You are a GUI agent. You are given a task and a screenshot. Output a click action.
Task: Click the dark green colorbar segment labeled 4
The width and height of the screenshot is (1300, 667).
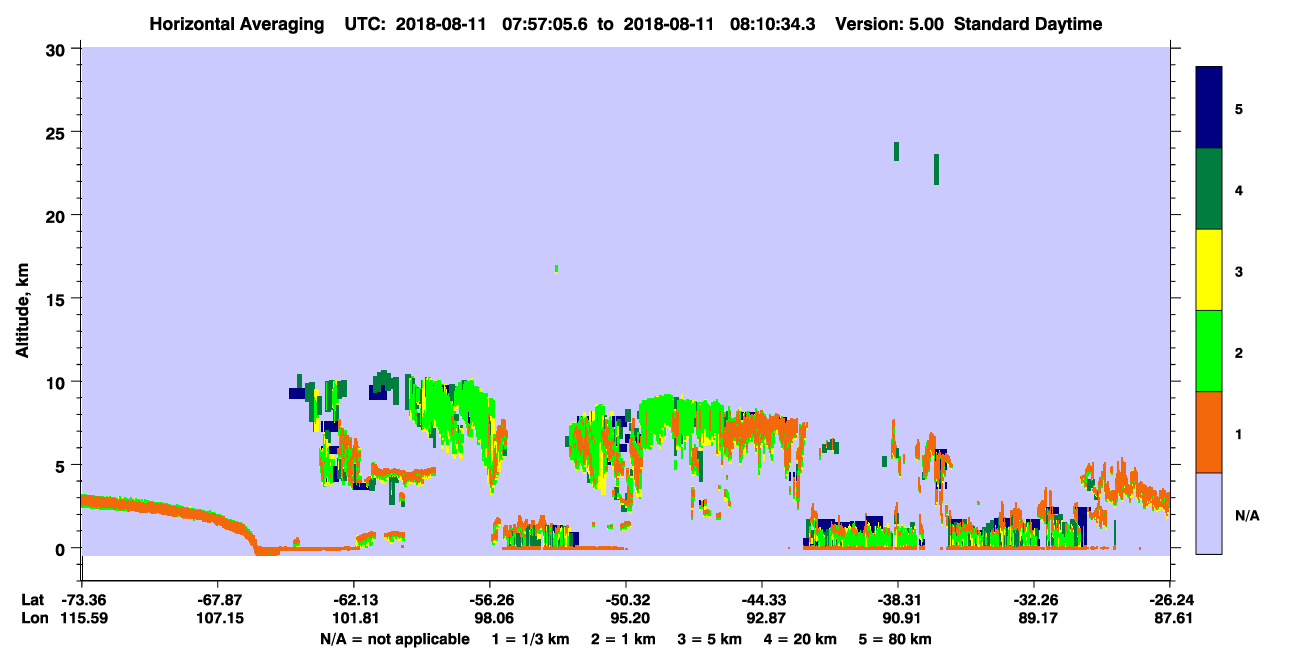point(1209,189)
